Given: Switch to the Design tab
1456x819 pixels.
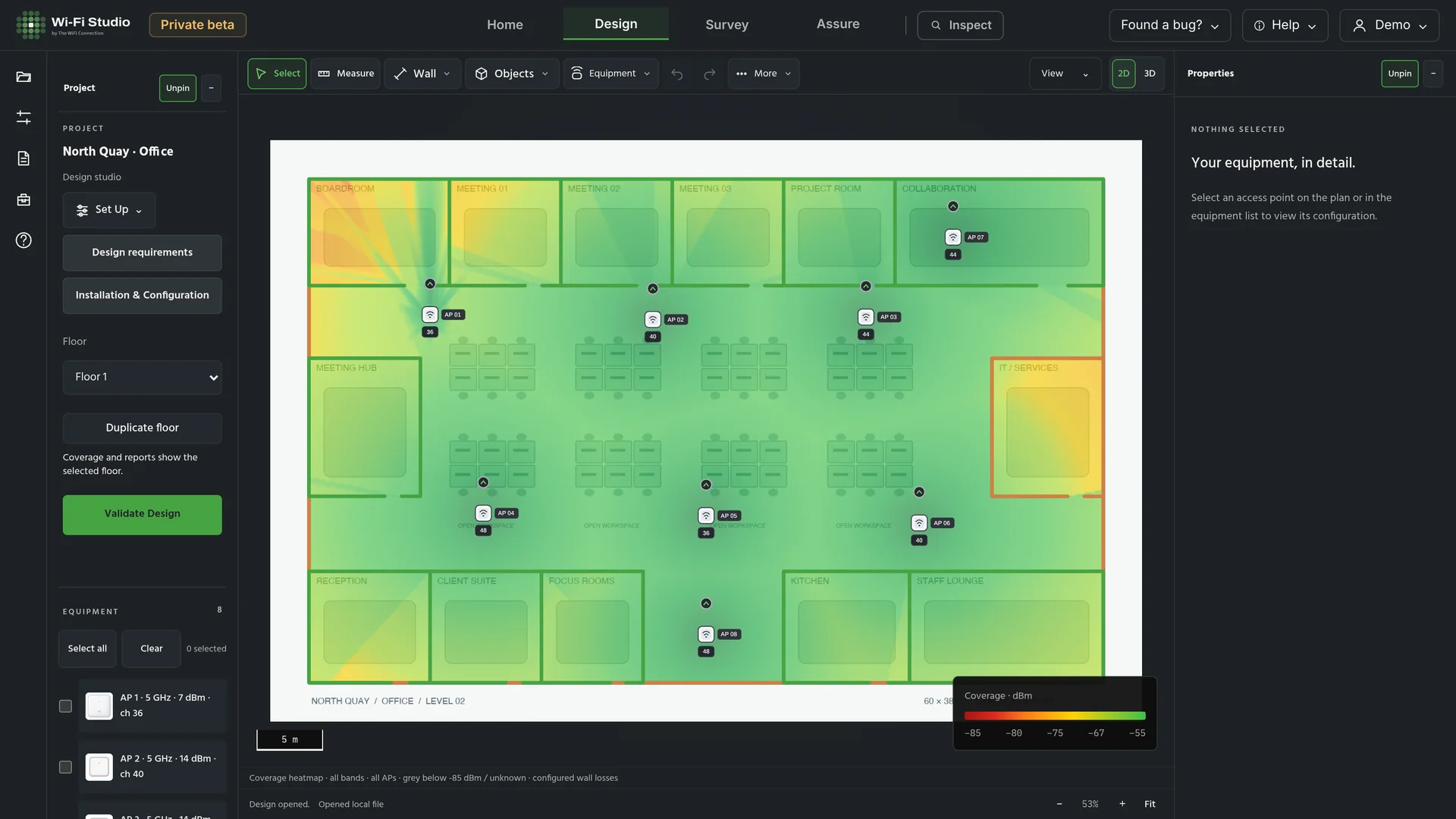Looking at the screenshot, I should 616,24.
